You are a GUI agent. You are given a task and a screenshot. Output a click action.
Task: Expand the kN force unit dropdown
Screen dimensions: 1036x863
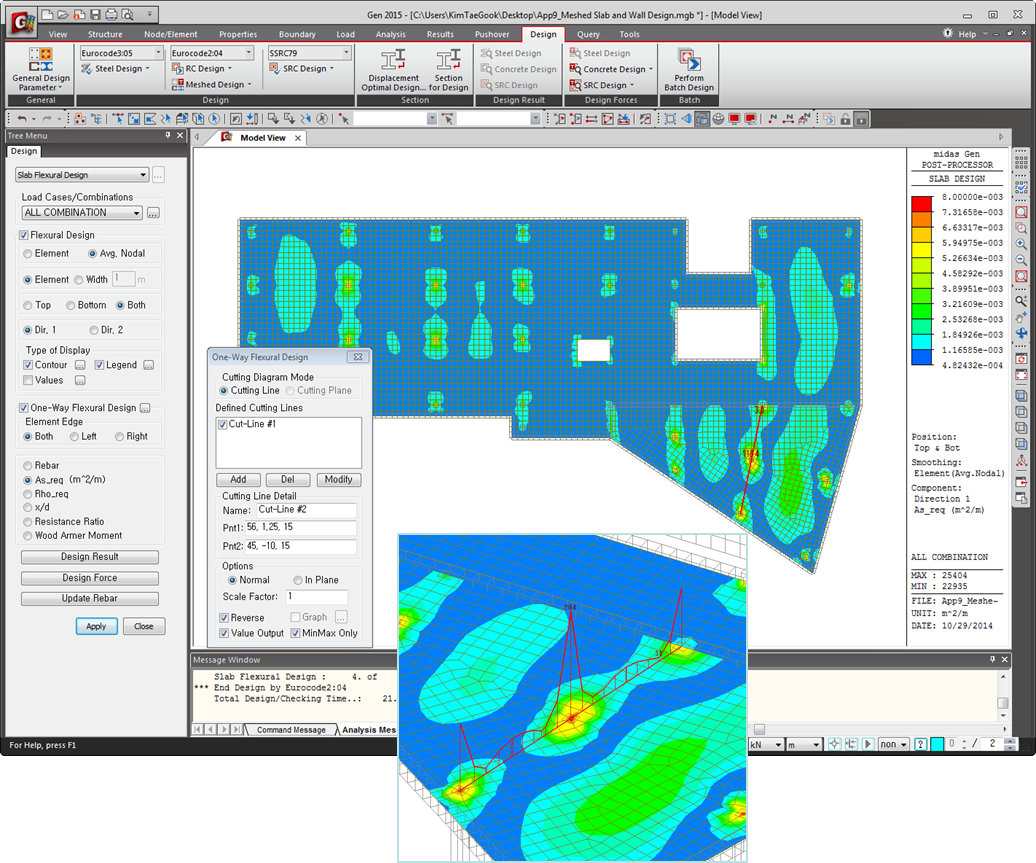778,745
